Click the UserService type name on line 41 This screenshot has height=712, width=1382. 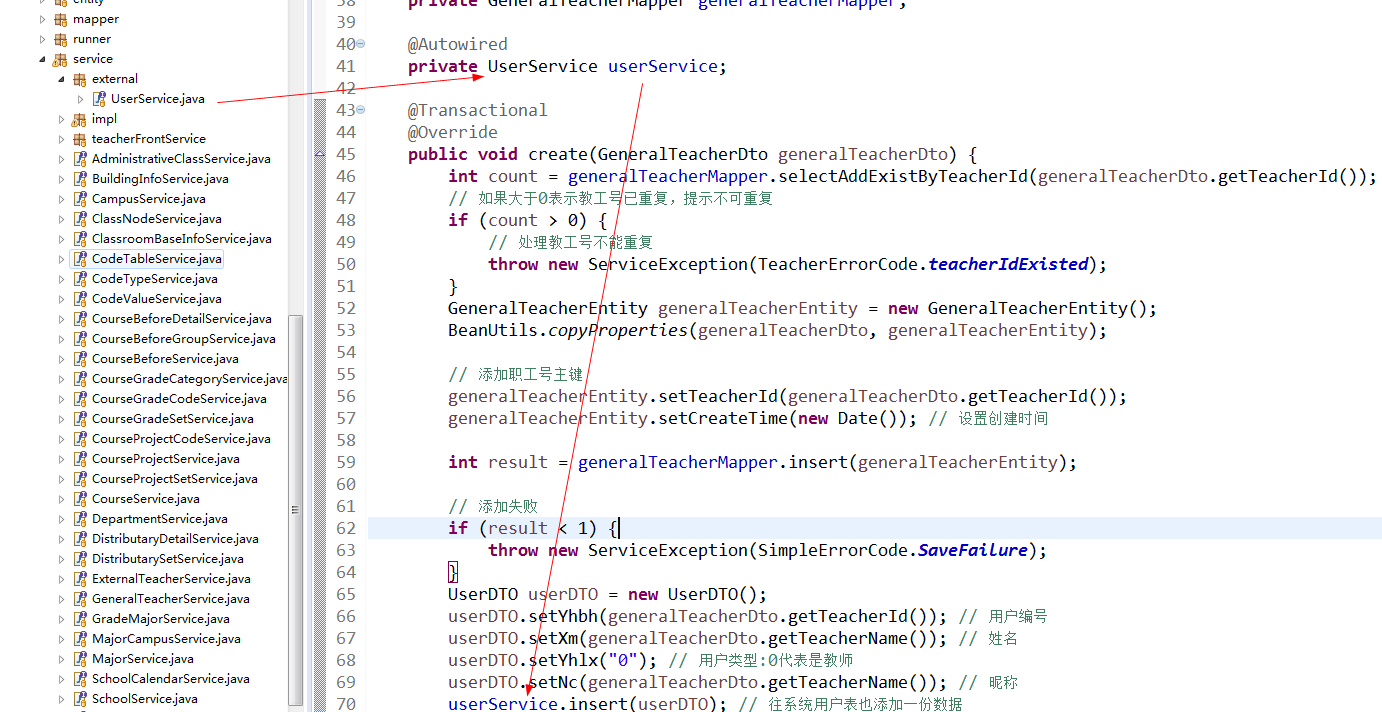tap(543, 66)
